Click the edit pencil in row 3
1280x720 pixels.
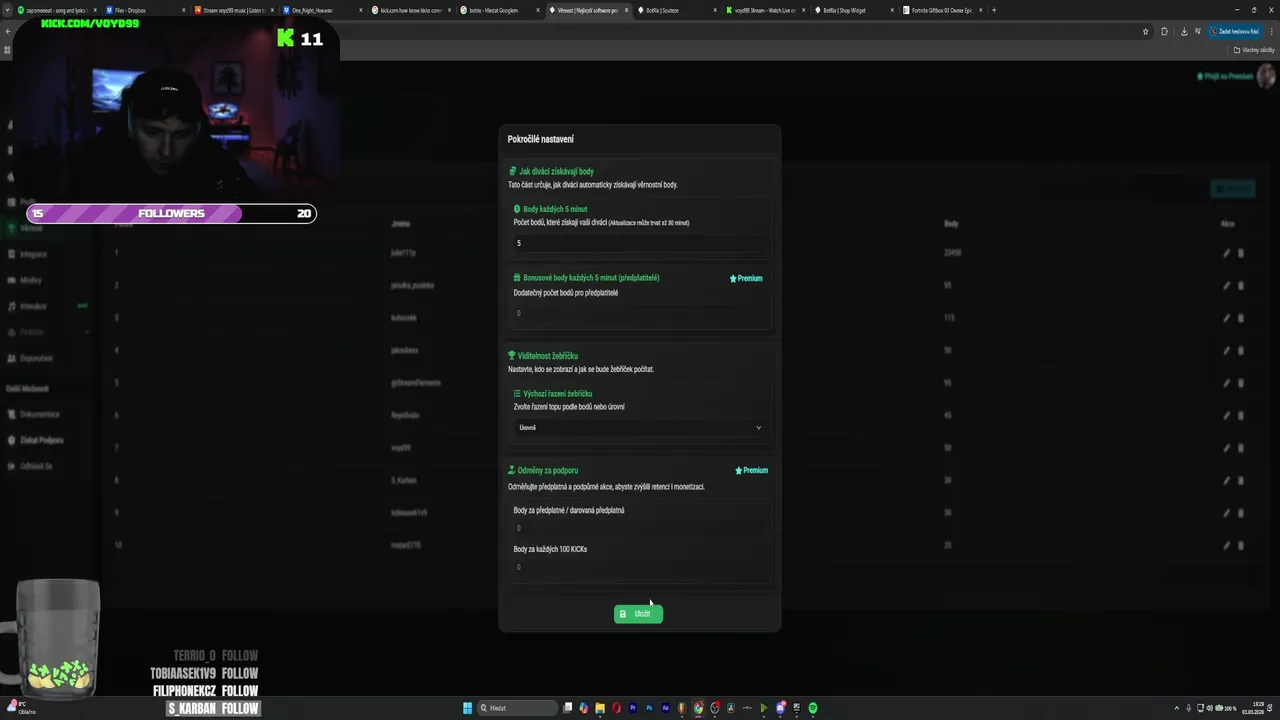point(1227,318)
